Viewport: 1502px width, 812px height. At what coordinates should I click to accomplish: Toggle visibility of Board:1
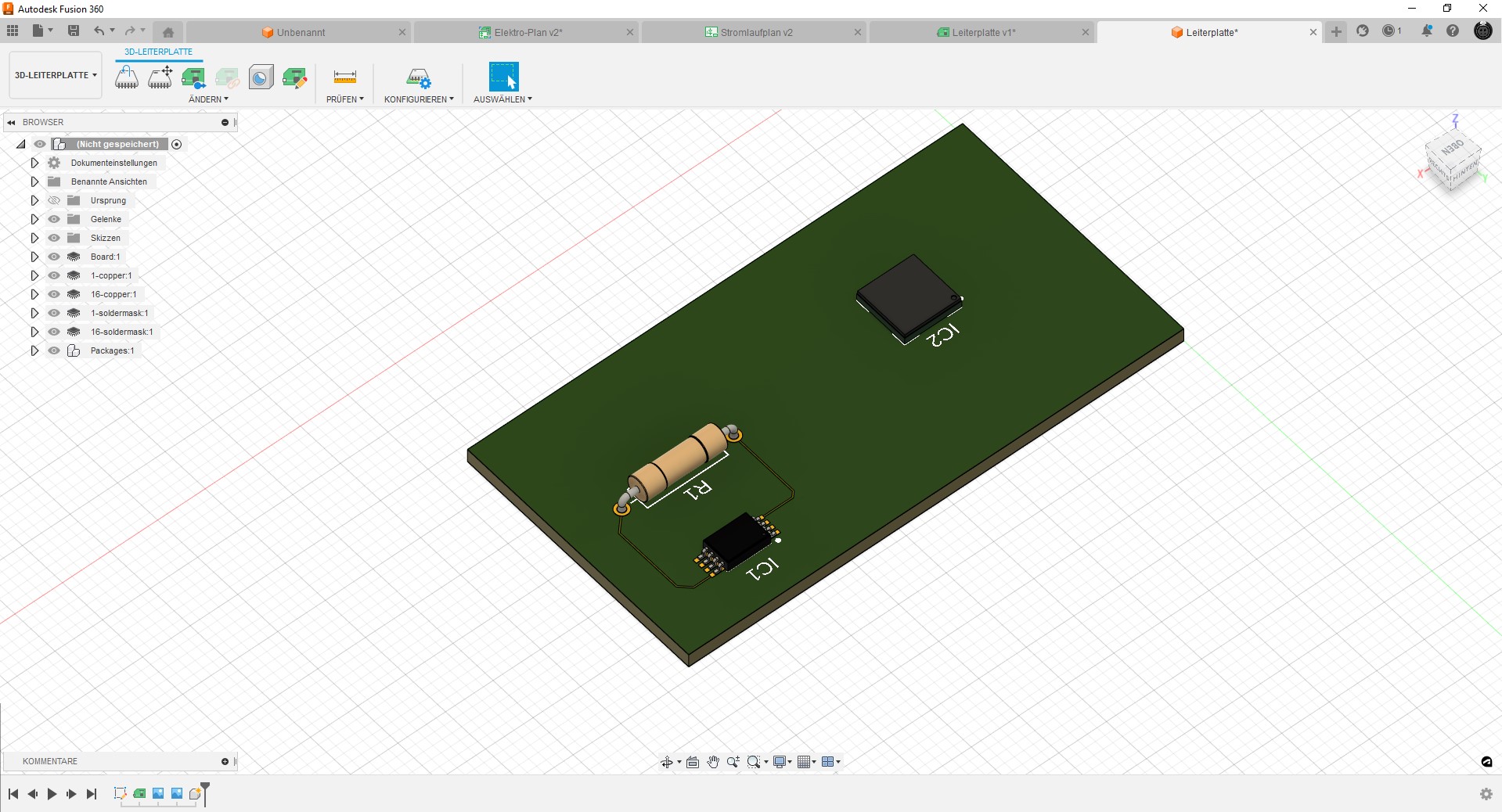(x=54, y=257)
